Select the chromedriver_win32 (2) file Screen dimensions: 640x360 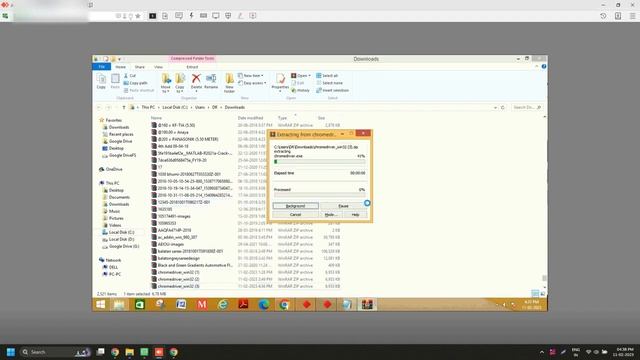tap(178, 279)
